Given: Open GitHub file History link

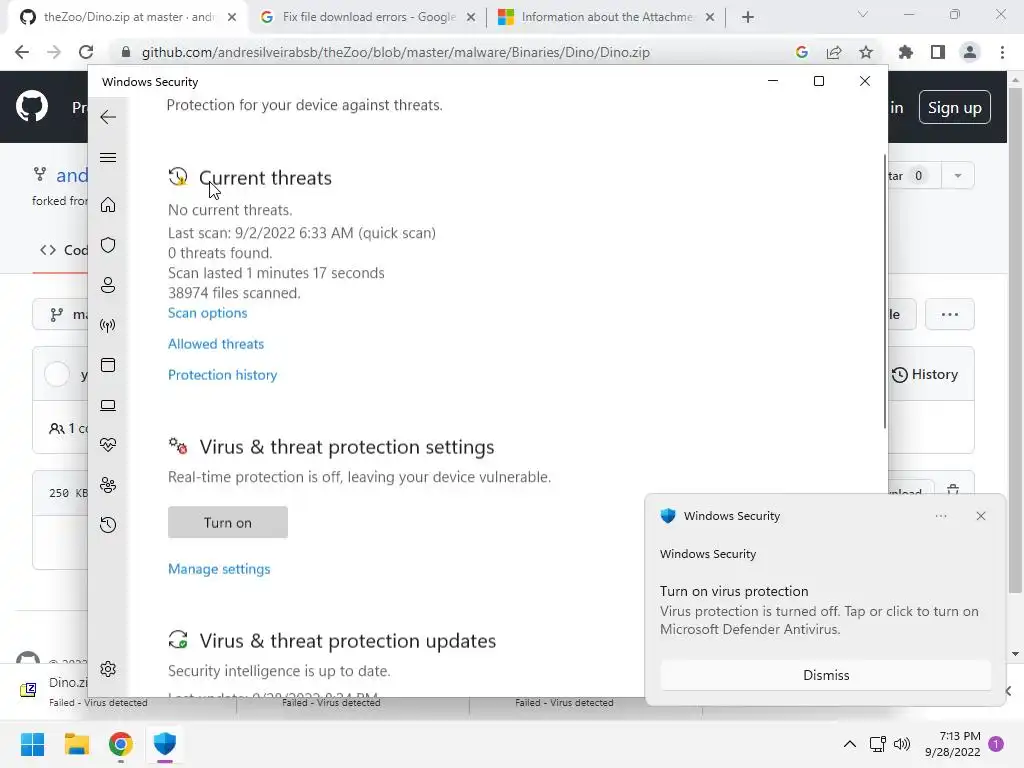Looking at the screenshot, I should click(x=925, y=374).
